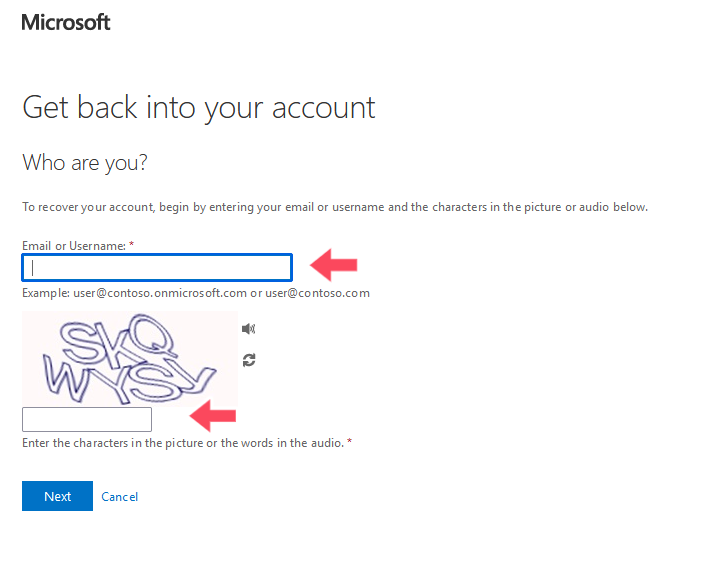Screen dimensions: 707x577
Task: Cancel the account recovery via the Cancel link
Action: click(x=119, y=497)
